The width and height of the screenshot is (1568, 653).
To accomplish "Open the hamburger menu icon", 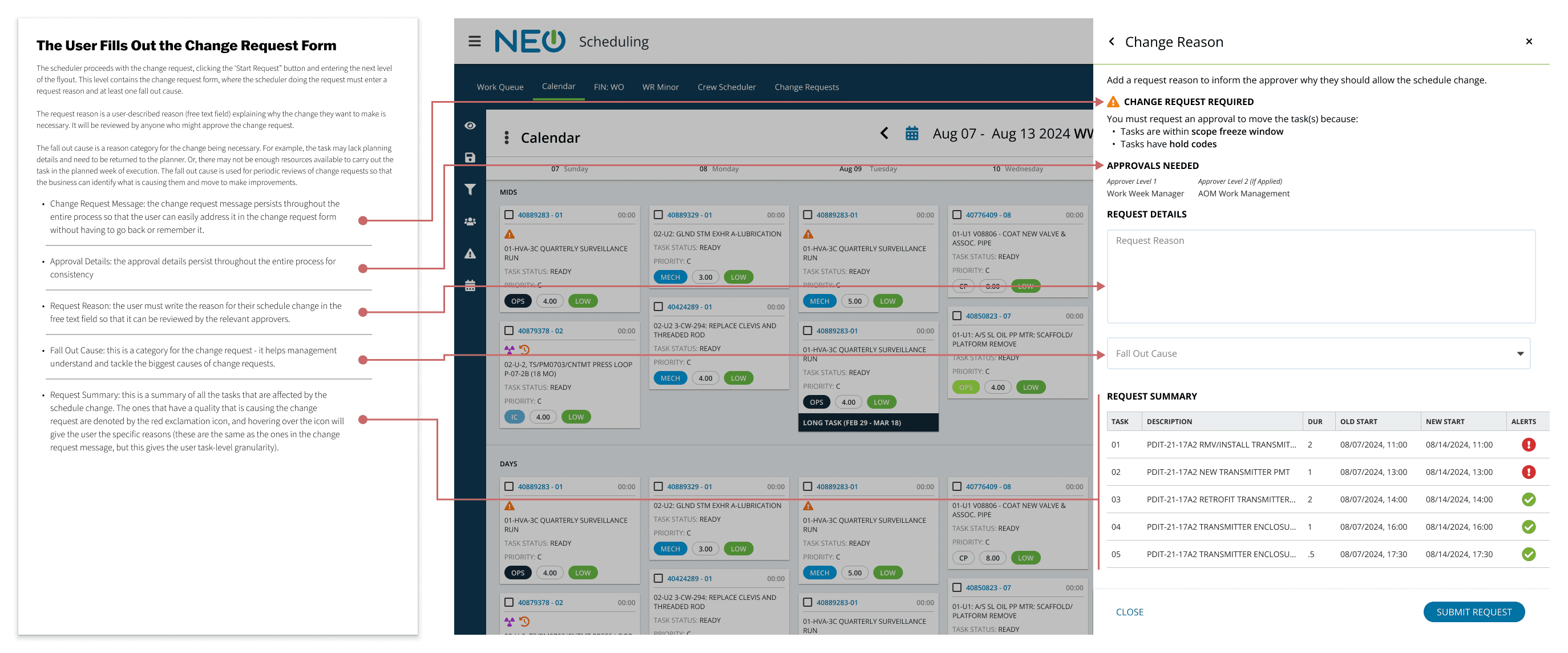I will tap(474, 42).
